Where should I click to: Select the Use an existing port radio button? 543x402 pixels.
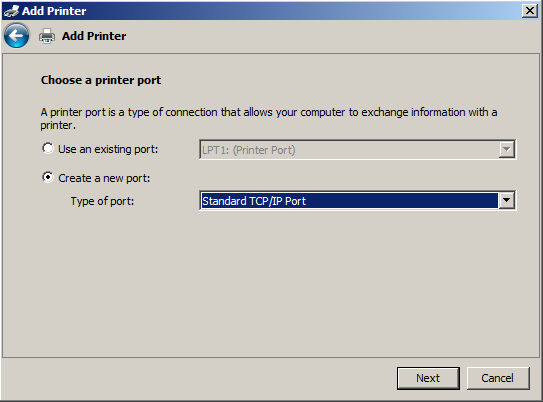click(48, 149)
